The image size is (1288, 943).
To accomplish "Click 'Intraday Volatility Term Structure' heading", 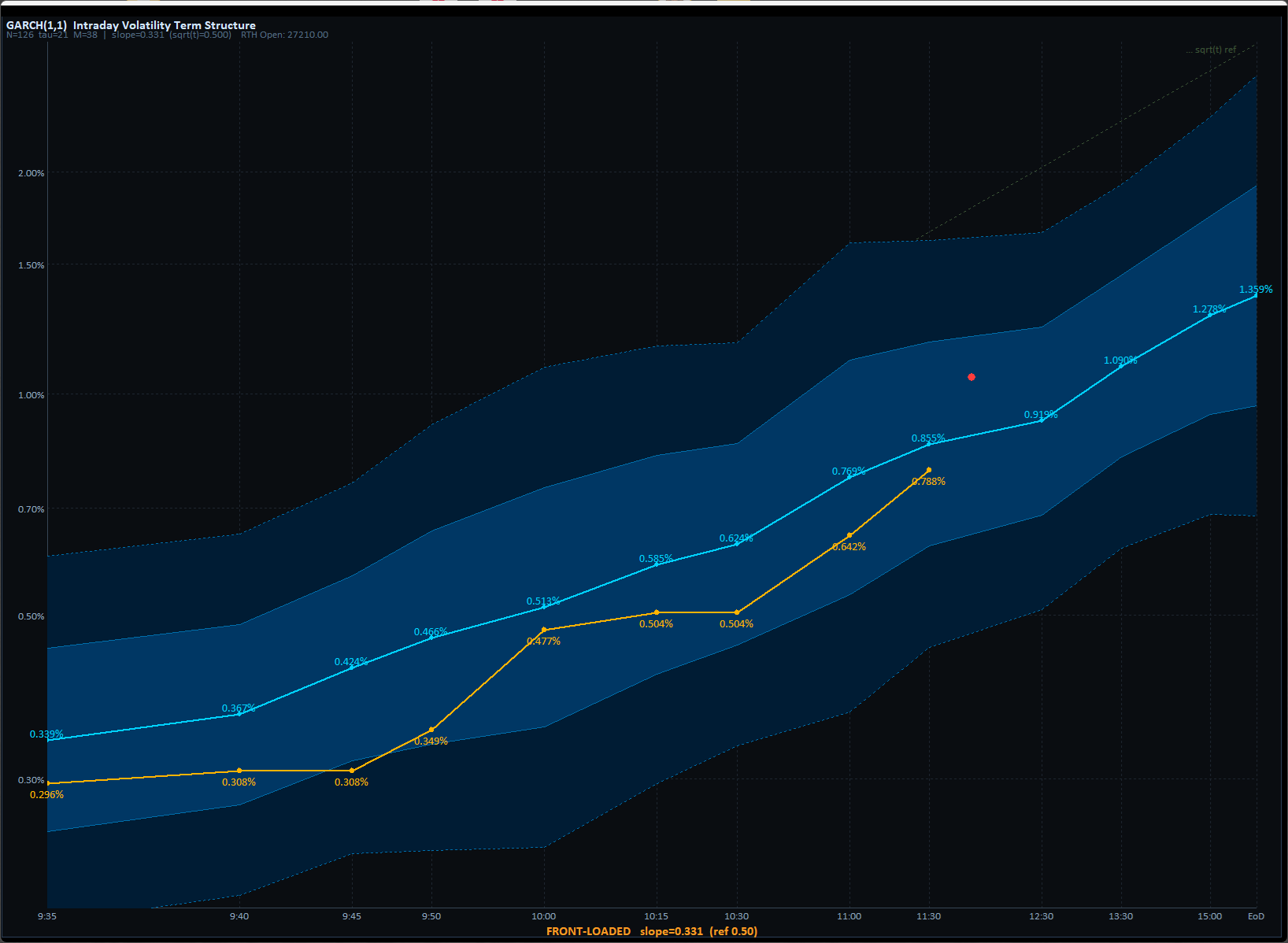I will (x=165, y=25).
